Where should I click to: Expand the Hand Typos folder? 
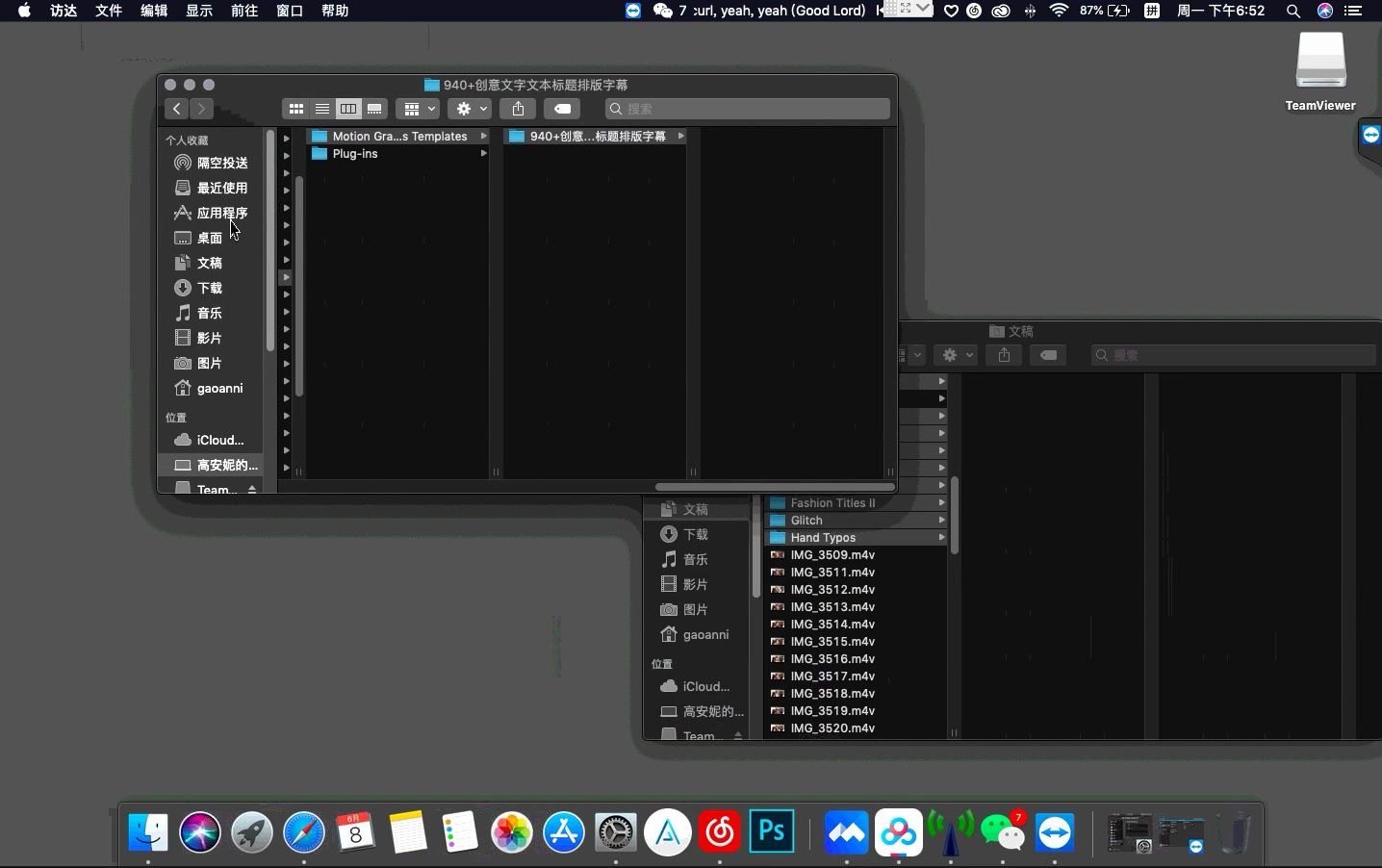pyautogui.click(x=940, y=538)
